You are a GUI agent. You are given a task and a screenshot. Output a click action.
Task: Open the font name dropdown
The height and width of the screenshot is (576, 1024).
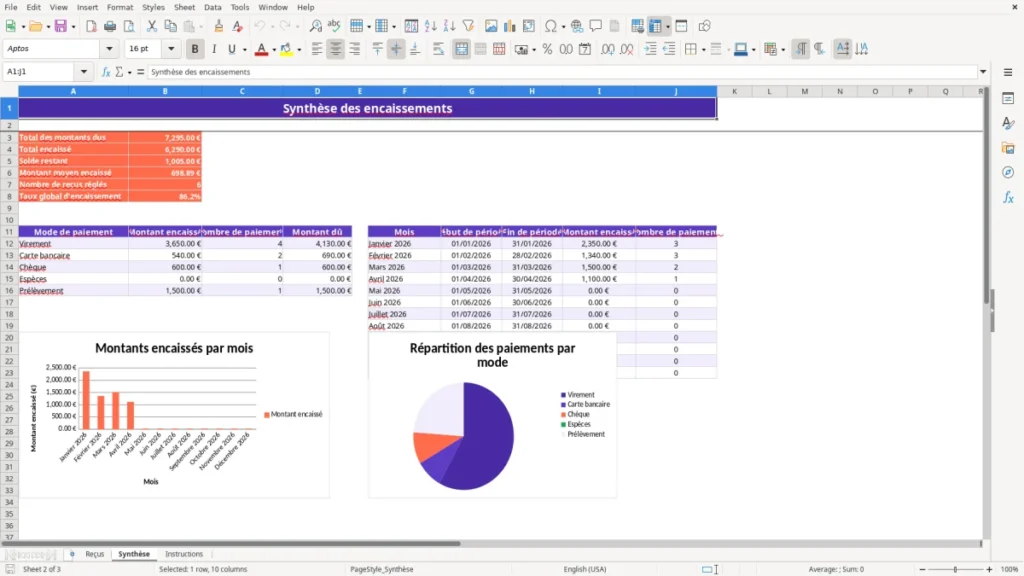pyautogui.click(x=109, y=49)
